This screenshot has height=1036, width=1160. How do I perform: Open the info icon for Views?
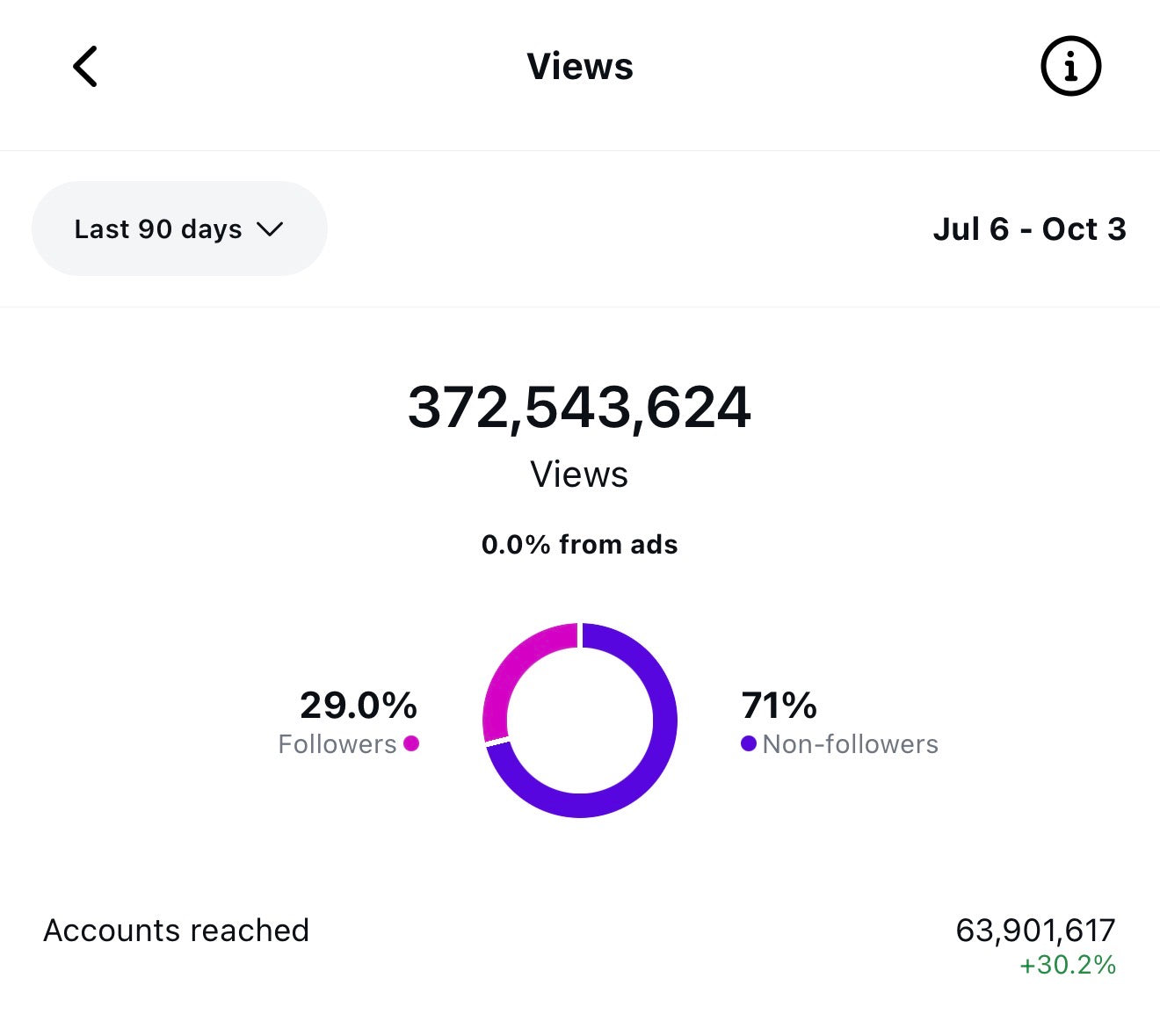(1069, 67)
